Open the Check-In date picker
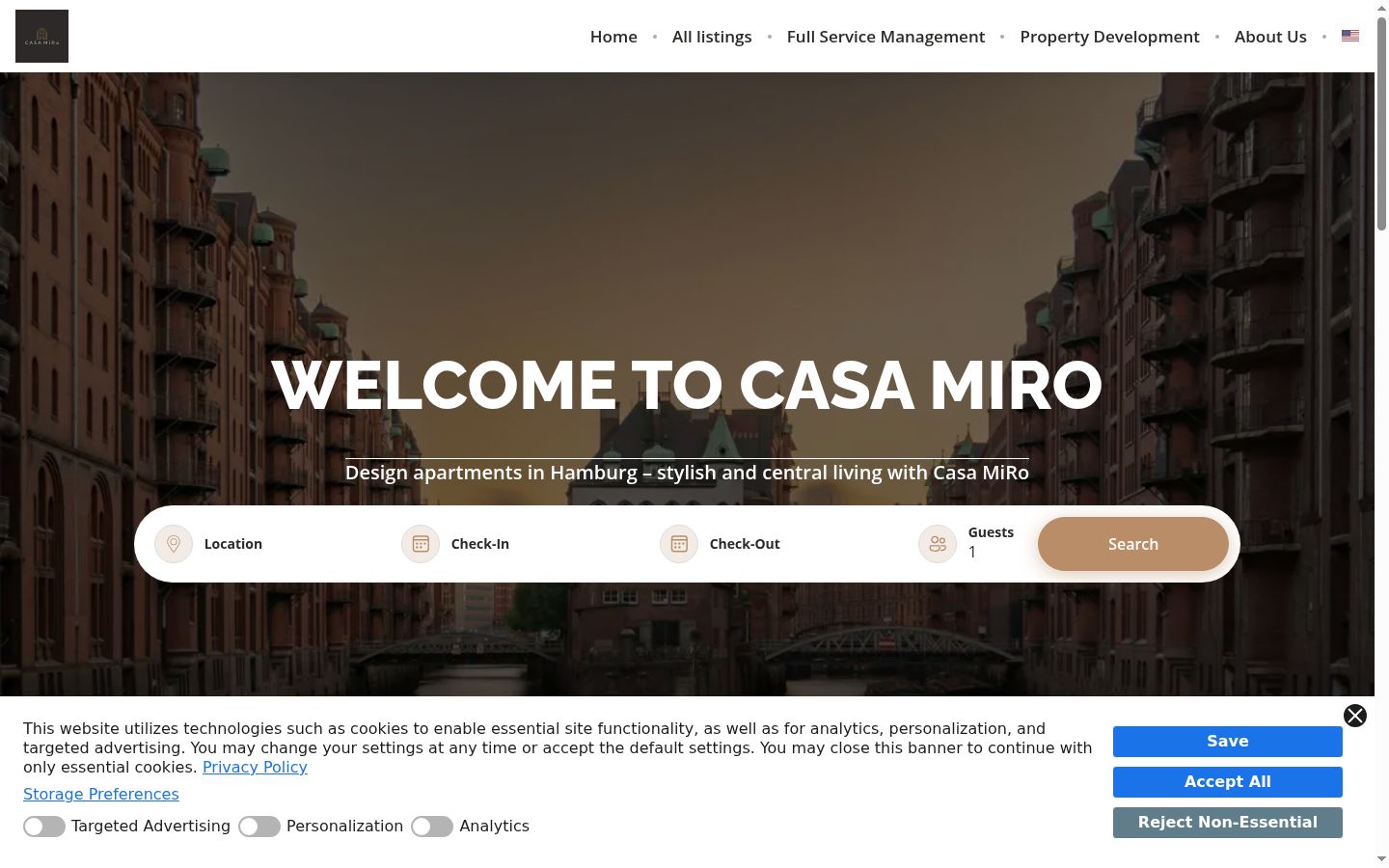This screenshot has height=868, width=1389. click(x=523, y=544)
